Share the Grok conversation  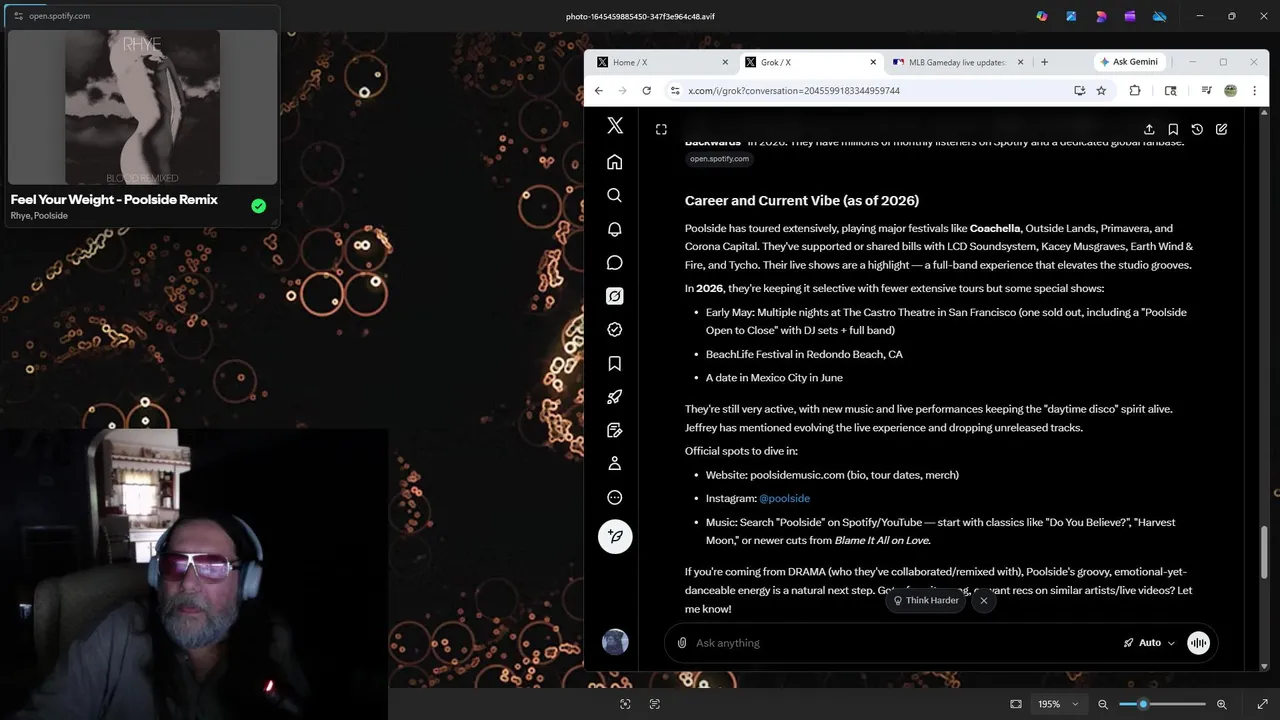[x=1149, y=129]
